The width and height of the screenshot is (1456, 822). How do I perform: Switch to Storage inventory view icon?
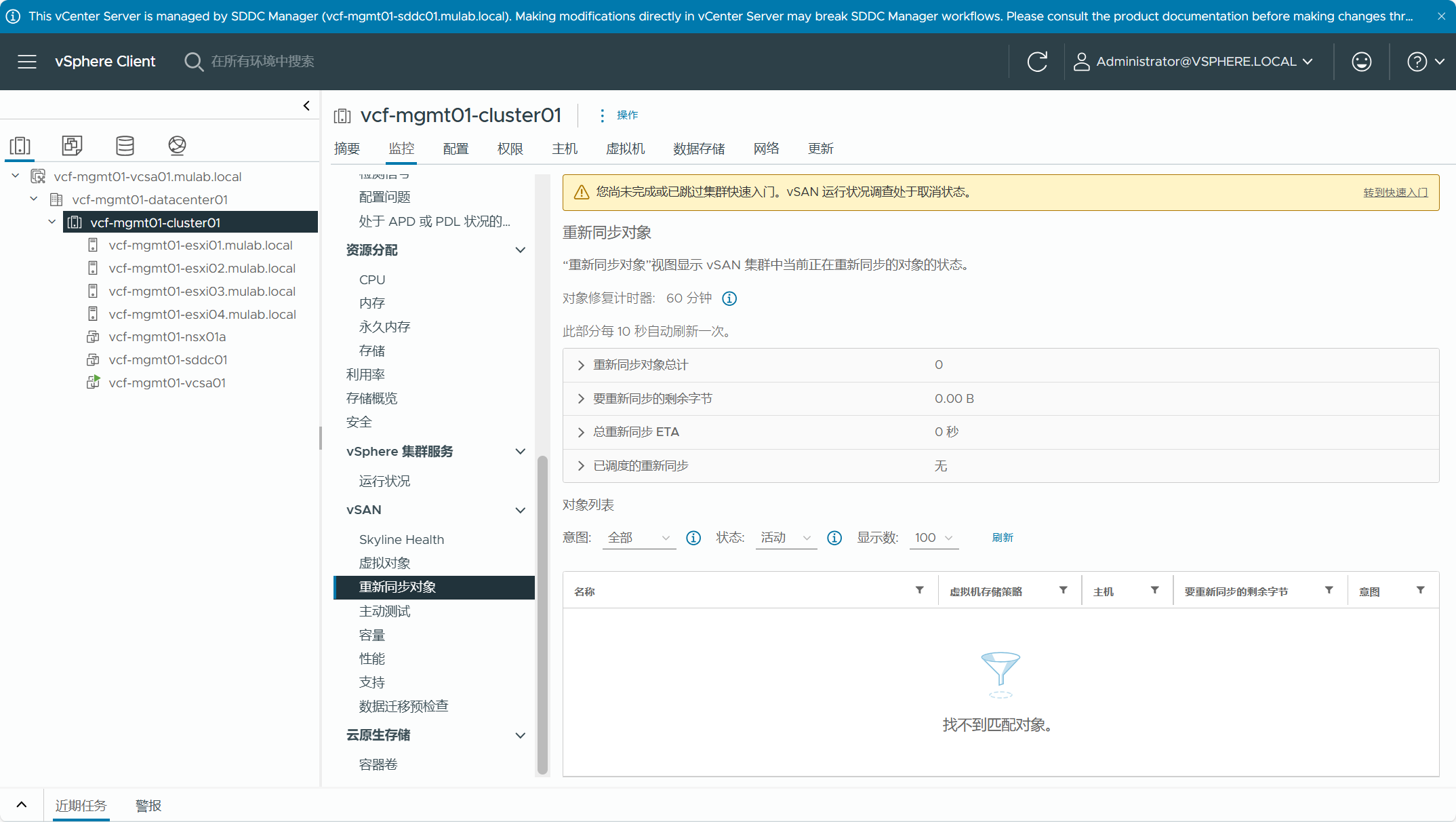125,145
